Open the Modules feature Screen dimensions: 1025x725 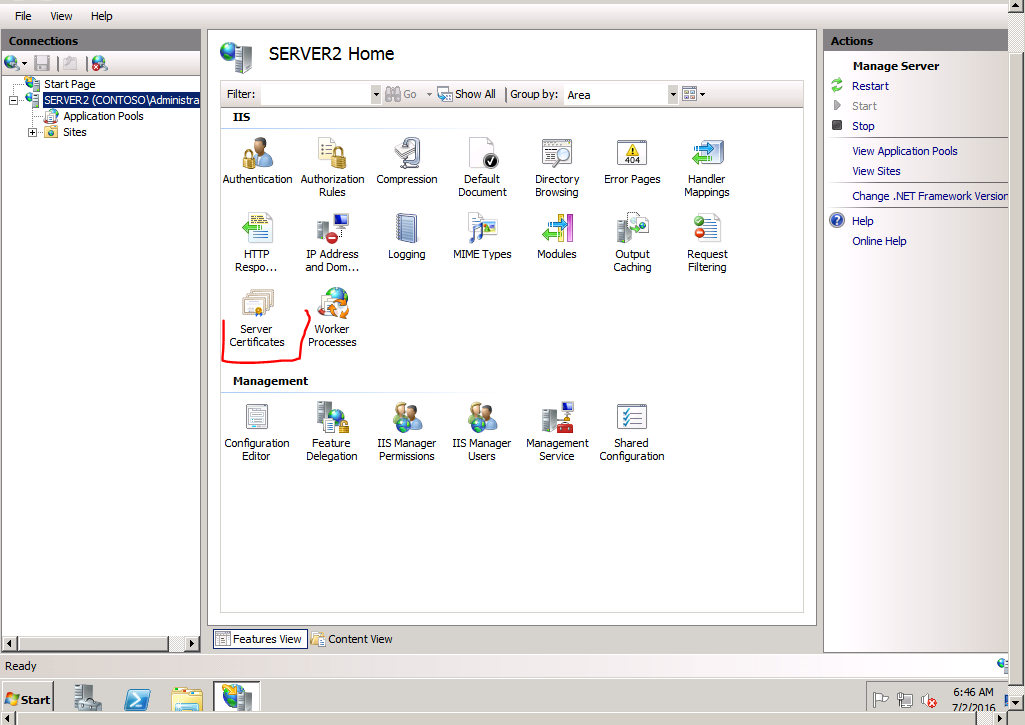point(557,237)
